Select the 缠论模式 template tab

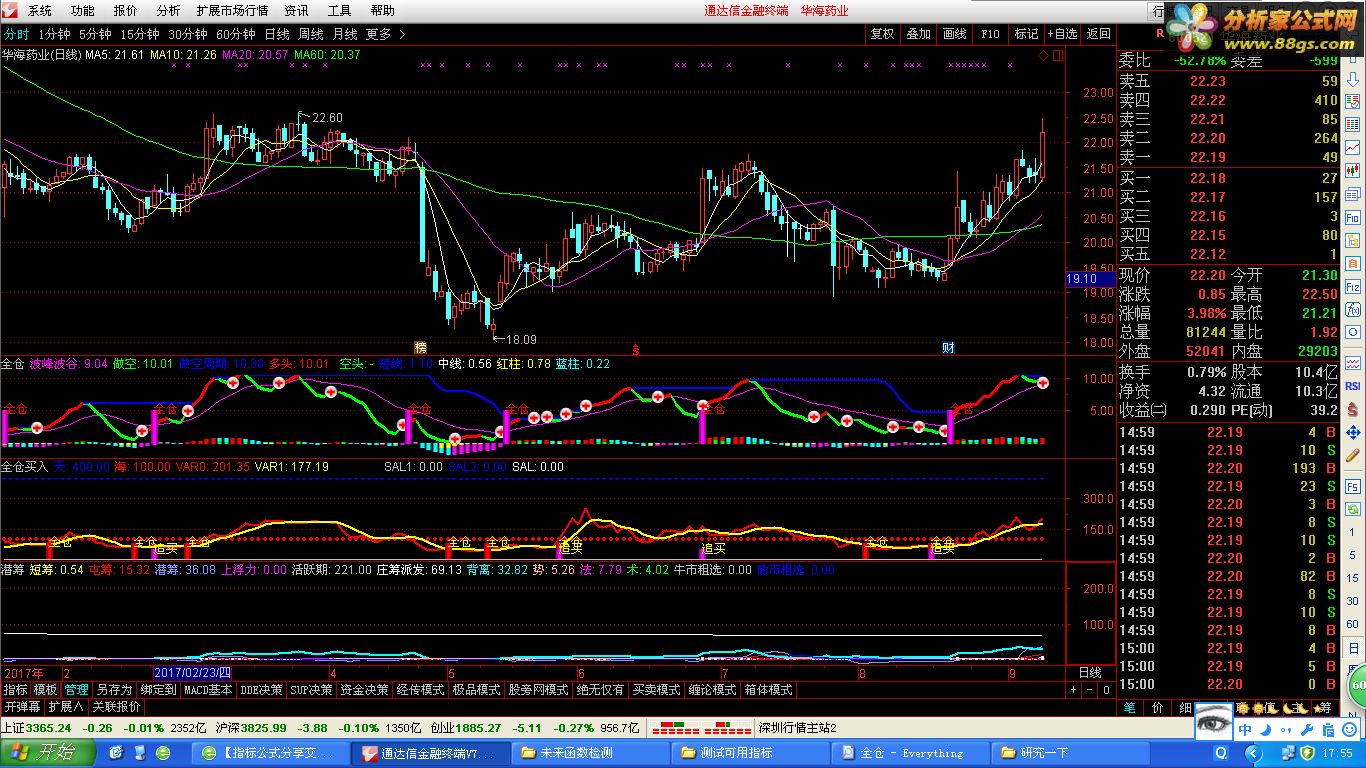click(x=713, y=689)
